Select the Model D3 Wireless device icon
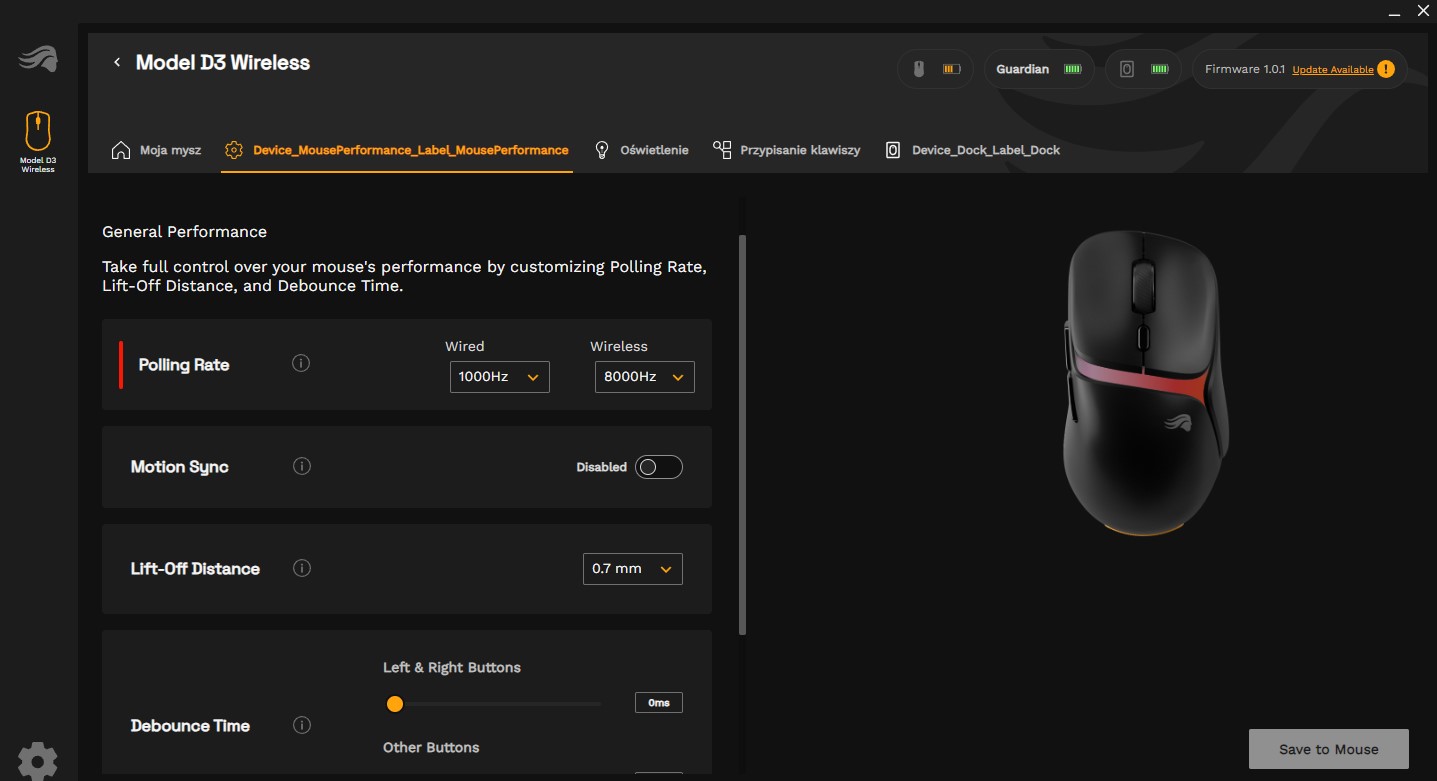 click(38, 142)
